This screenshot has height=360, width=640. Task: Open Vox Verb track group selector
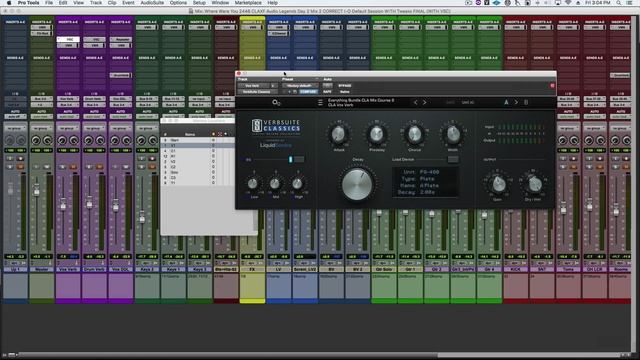[x=68, y=128]
